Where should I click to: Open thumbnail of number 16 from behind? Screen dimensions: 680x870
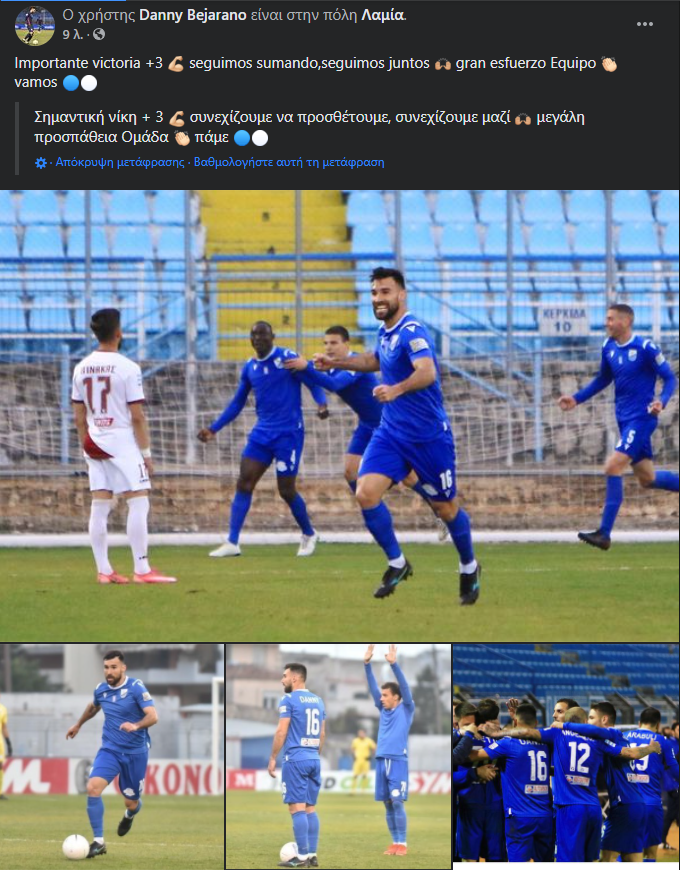pos(338,757)
